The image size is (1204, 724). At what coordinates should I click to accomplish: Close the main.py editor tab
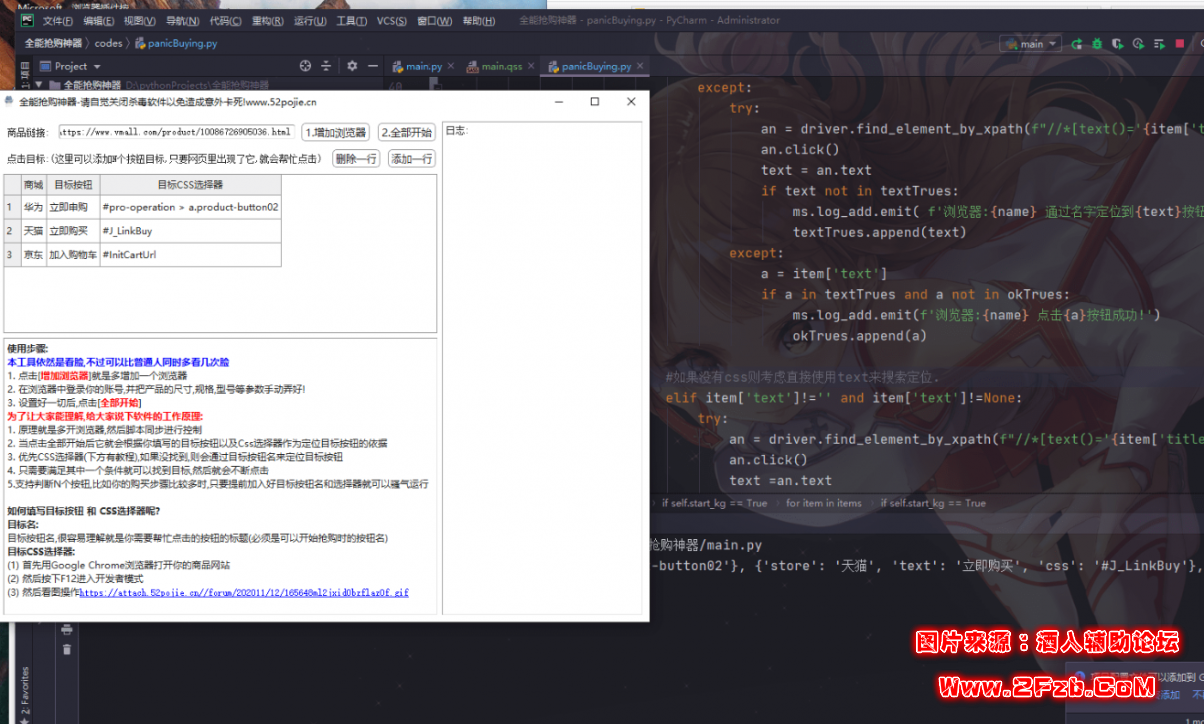[x=453, y=66]
